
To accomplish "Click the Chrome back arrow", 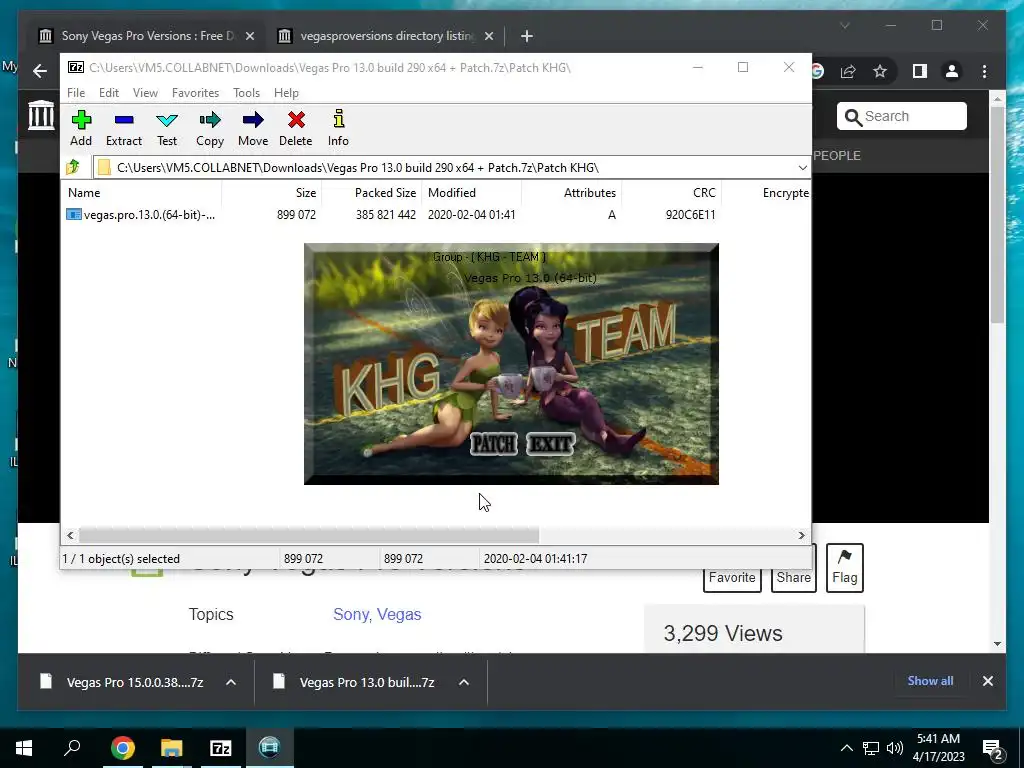I will 40,71.
